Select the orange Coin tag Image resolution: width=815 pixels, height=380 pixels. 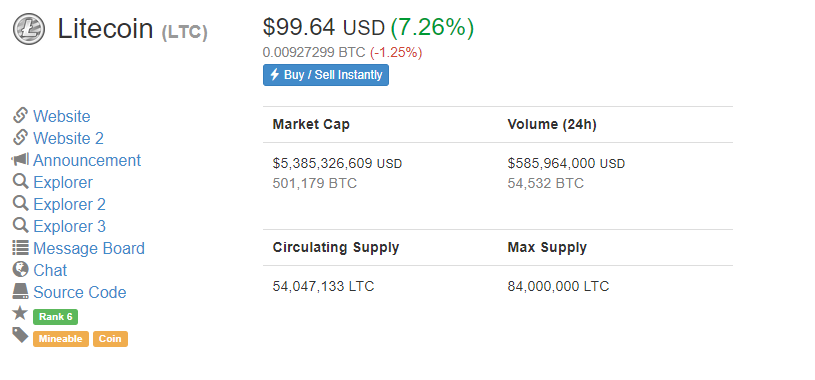coord(110,339)
